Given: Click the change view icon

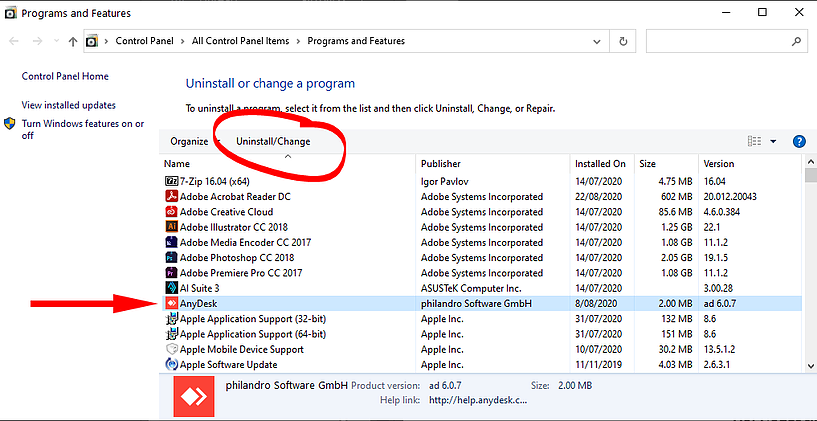Looking at the screenshot, I should pyautogui.click(x=754, y=141).
